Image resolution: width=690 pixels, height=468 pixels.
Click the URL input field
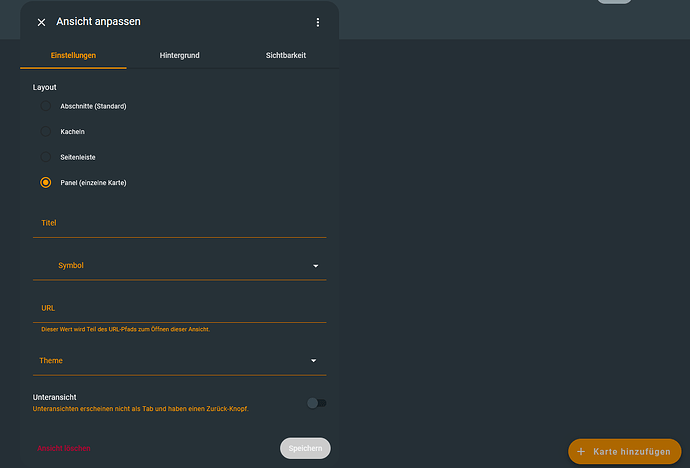pyautogui.click(x=179, y=308)
